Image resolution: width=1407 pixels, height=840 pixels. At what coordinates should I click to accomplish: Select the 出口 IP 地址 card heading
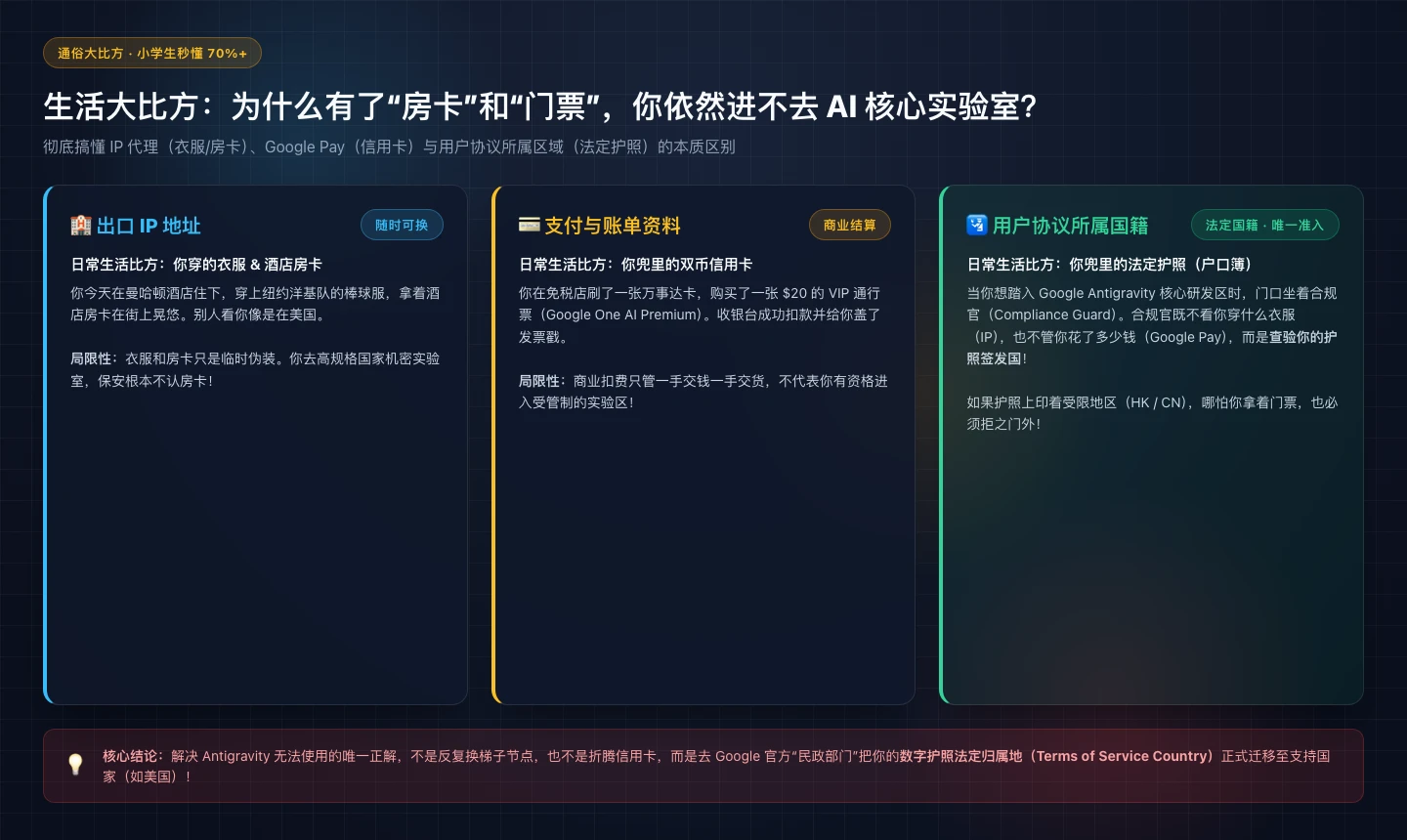tap(149, 226)
